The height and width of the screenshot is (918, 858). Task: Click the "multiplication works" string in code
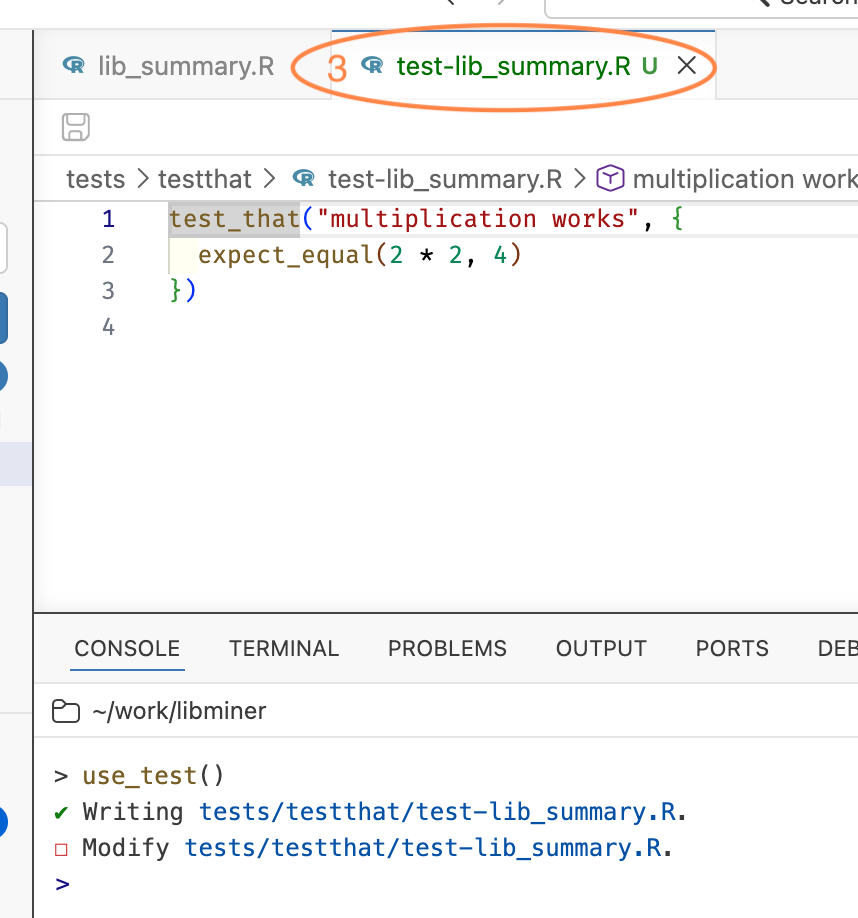[477, 219]
